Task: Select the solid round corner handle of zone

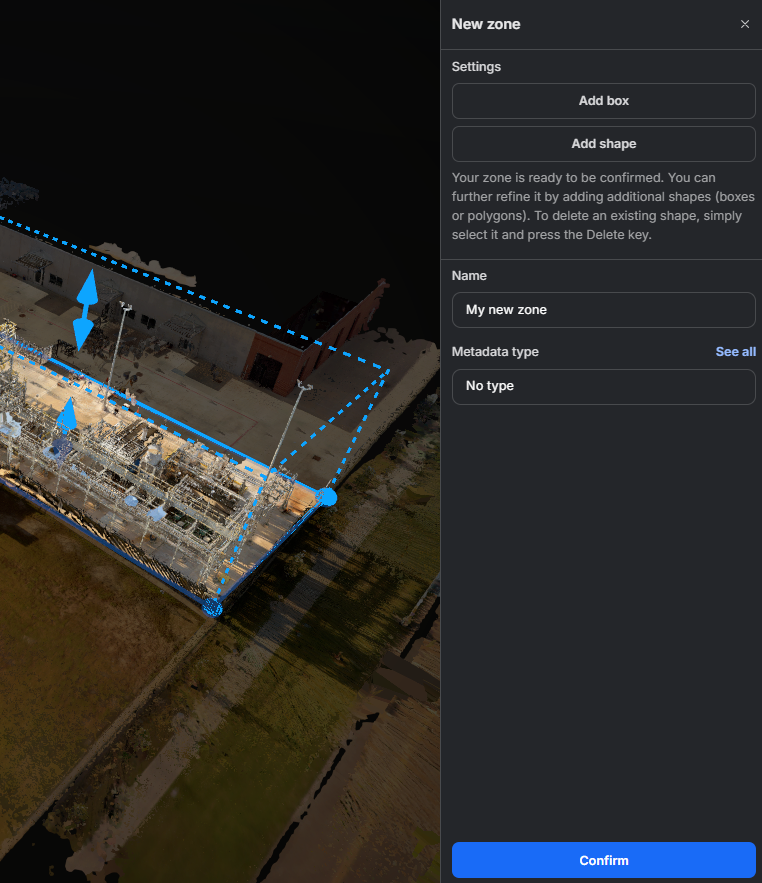Action: [327, 497]
